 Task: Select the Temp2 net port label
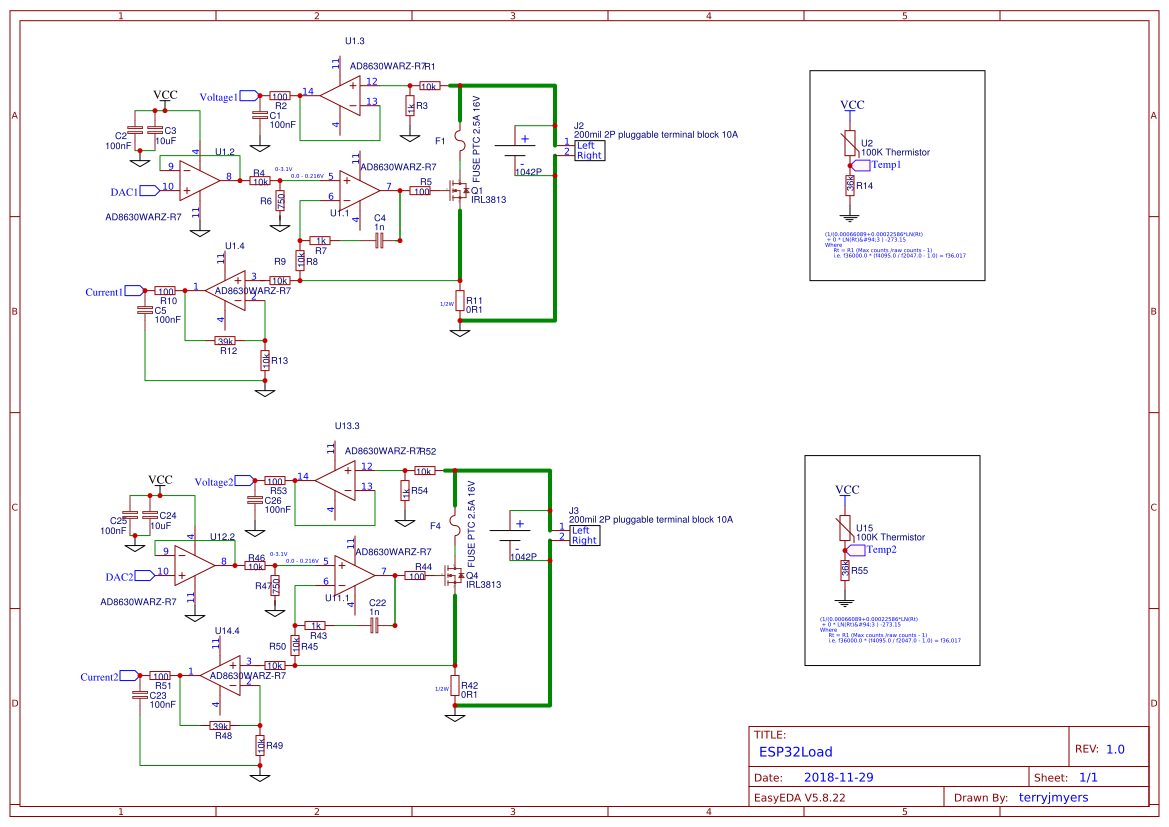click(x=872, y=550)
